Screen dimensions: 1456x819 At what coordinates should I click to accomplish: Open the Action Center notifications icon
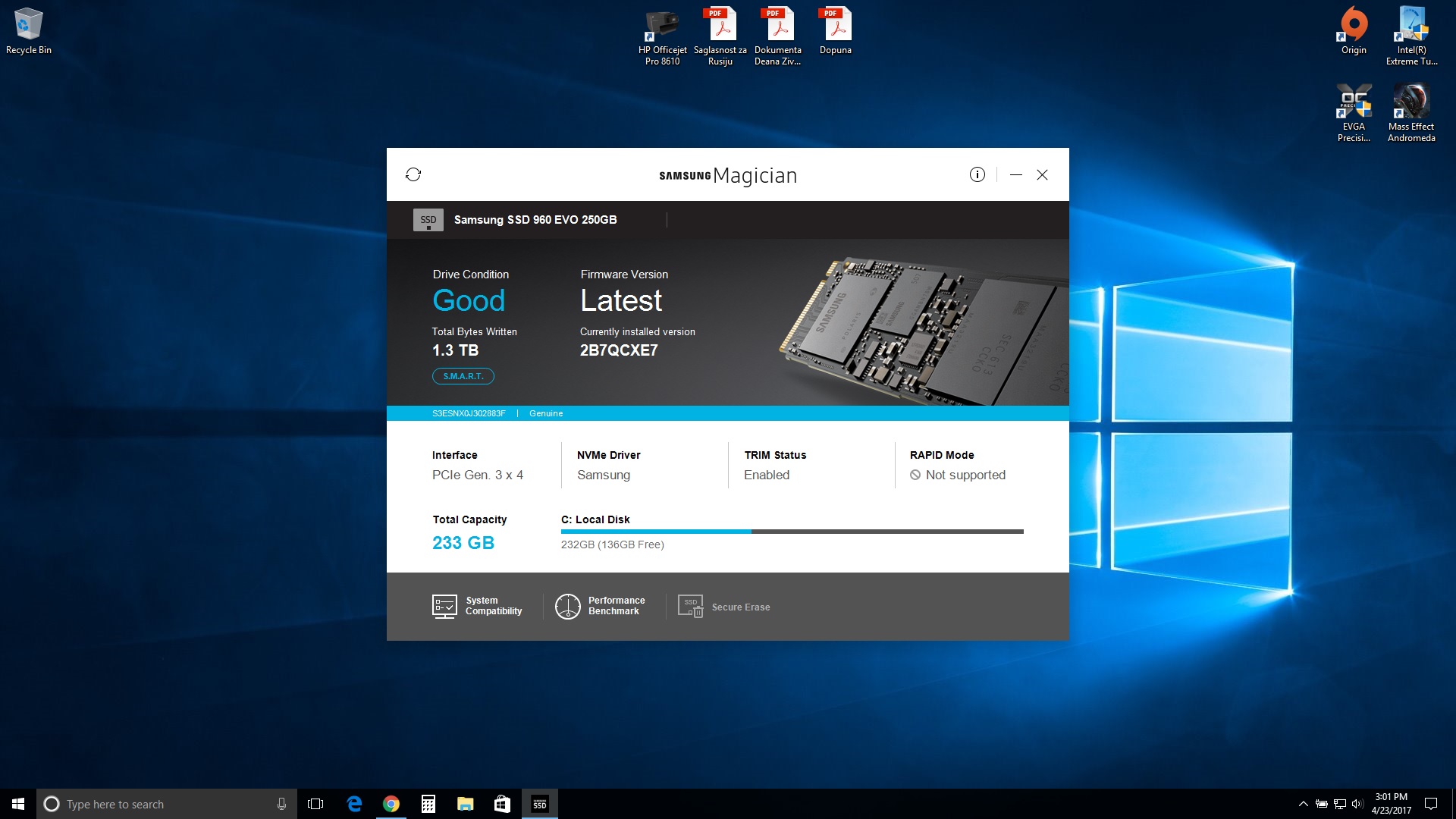tap(1431, 804)
